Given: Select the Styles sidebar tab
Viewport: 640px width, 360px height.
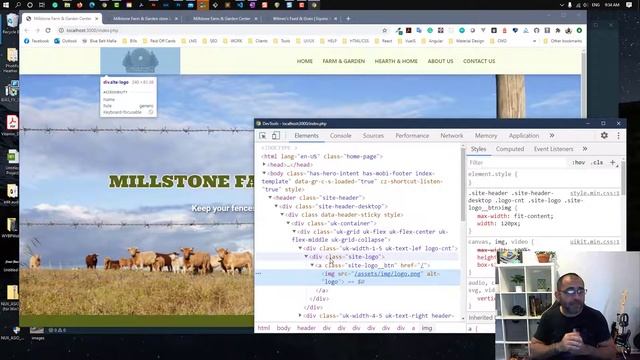Looking at the screenshot, I should tap(478, 149).
